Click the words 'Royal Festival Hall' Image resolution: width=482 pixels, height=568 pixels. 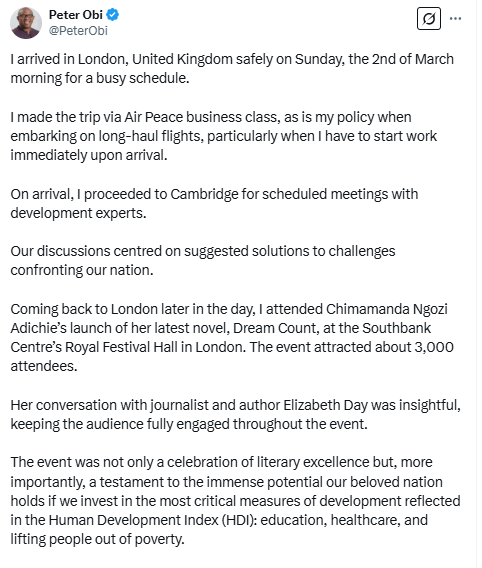click(x=121, y=347)
